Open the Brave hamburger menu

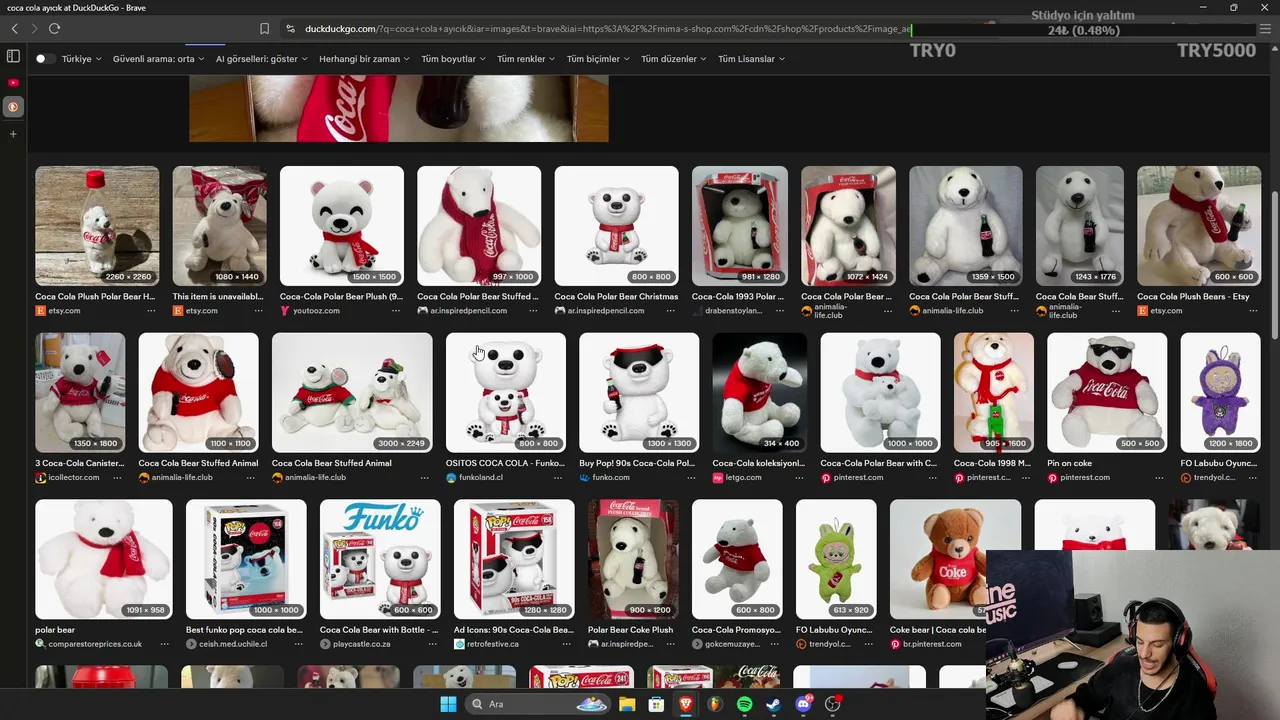click(x=1265, y=29)
